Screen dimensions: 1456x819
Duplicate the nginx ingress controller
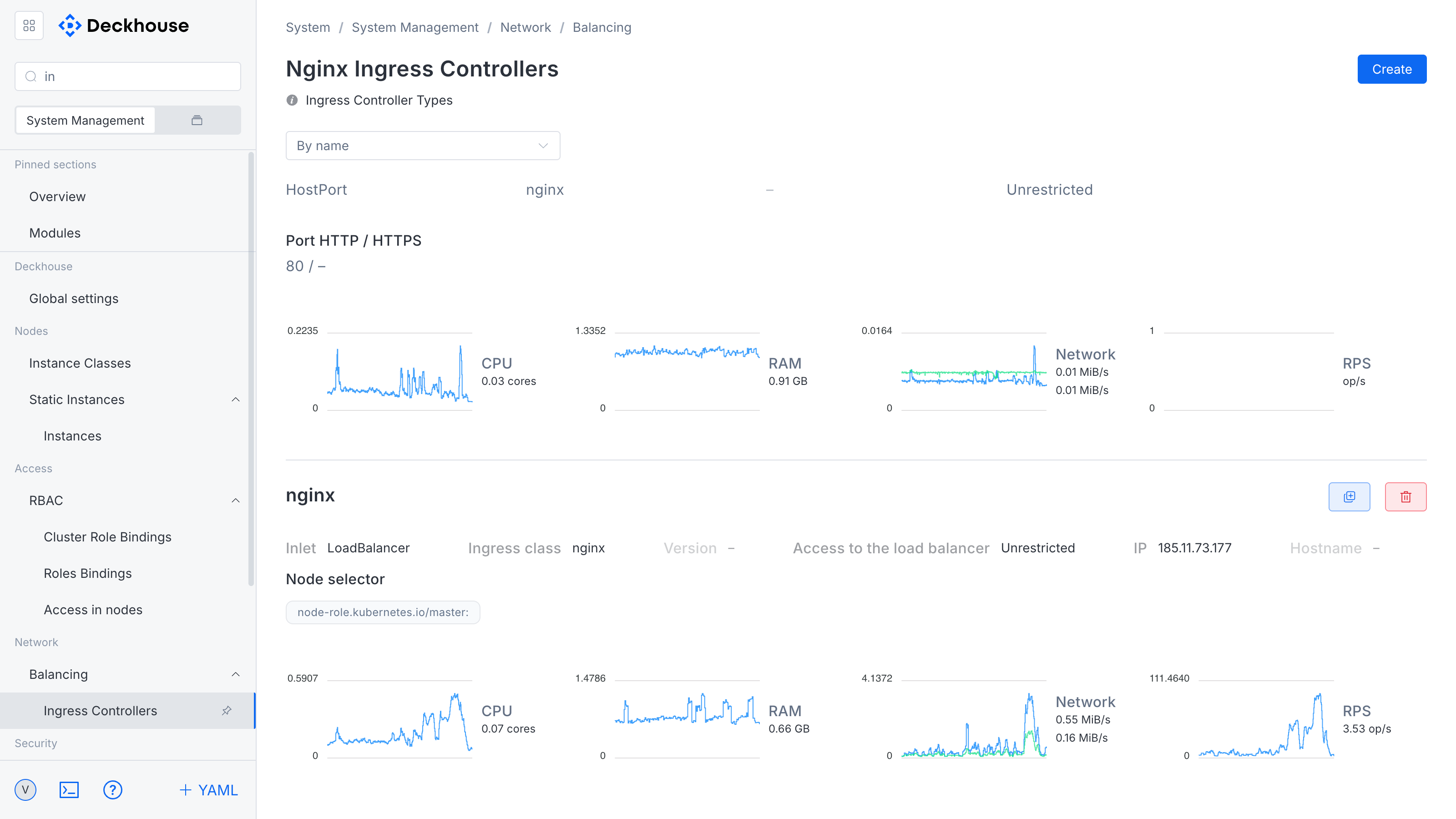[x=1349, y=497]
